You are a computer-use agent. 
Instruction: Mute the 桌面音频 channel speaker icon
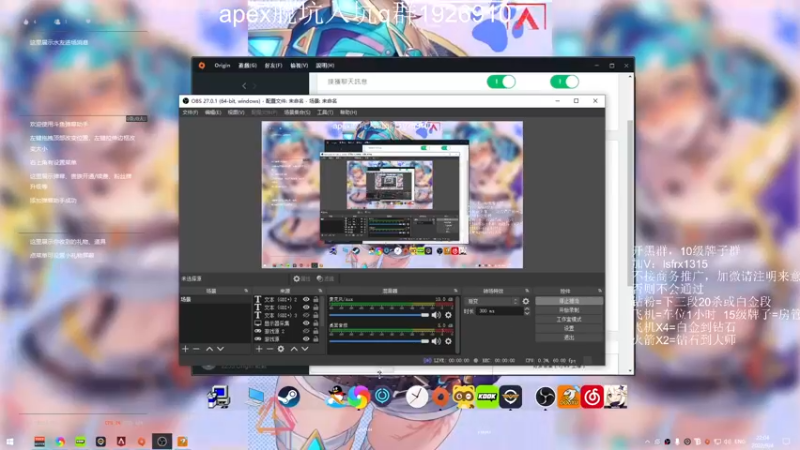tap(436, 341)
